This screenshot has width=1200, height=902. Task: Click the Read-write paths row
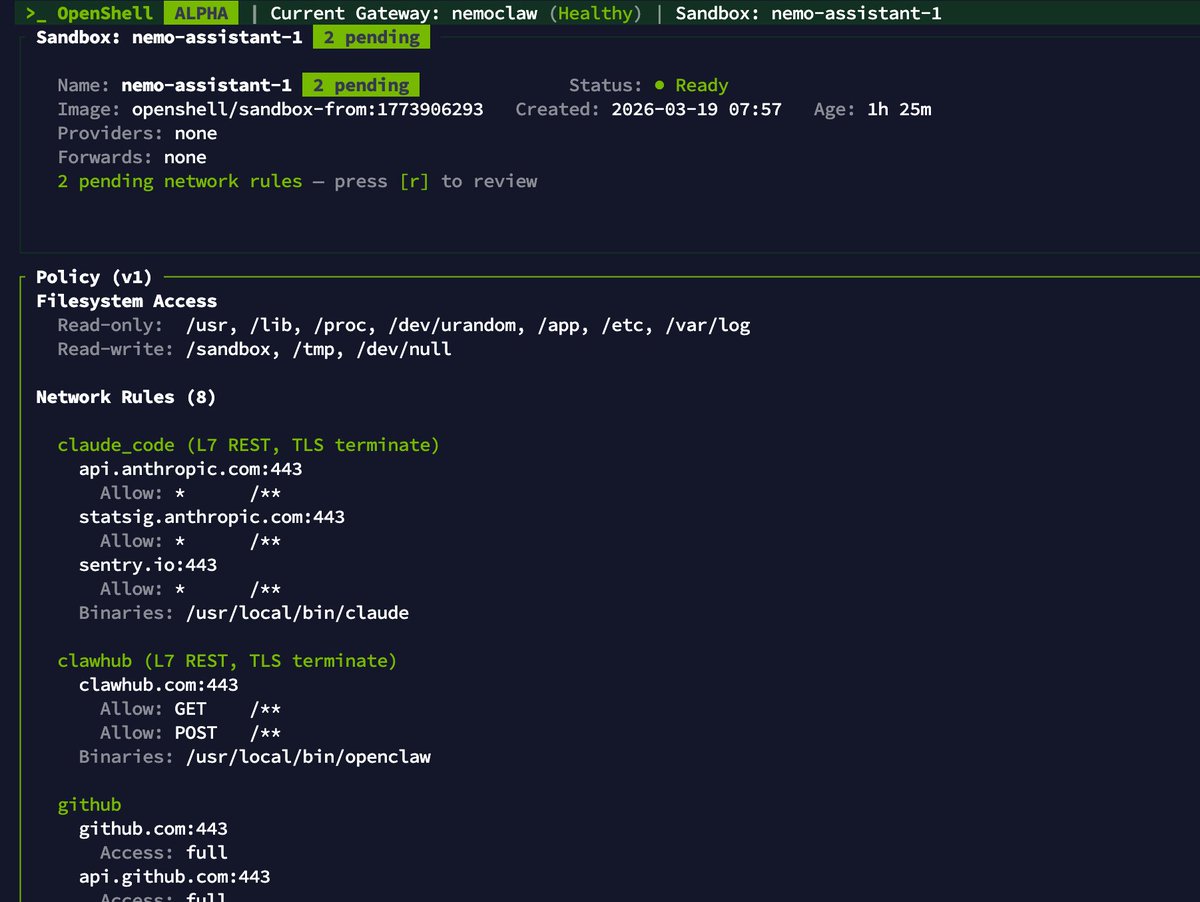pos(255,349)
